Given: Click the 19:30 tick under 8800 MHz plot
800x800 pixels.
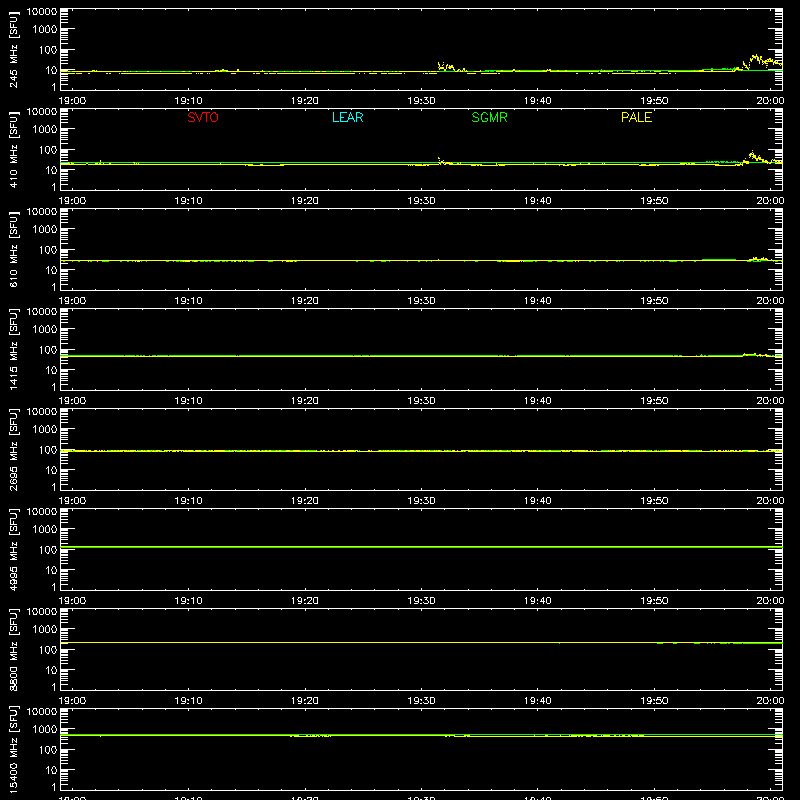Looking at the screenshot, I should (421, 701).
